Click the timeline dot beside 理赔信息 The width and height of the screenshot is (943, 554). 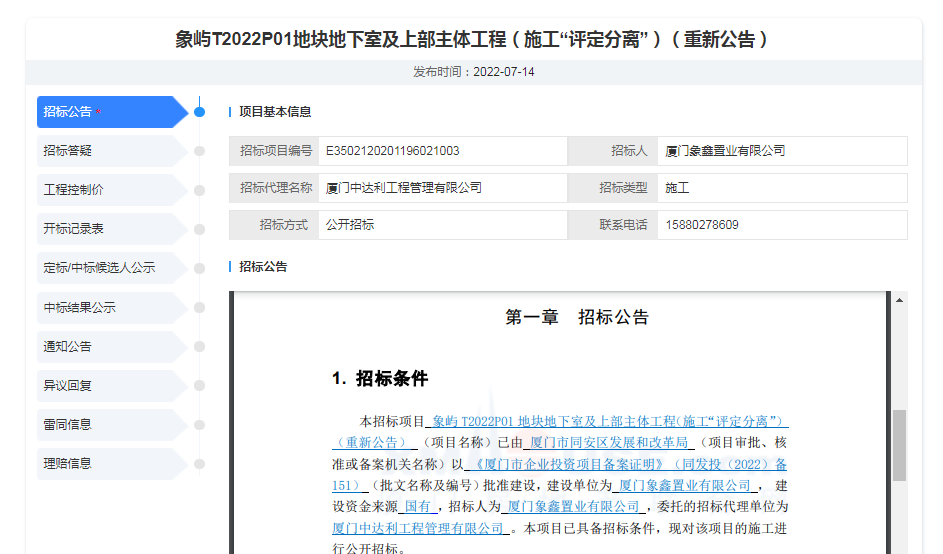(199, 464)
